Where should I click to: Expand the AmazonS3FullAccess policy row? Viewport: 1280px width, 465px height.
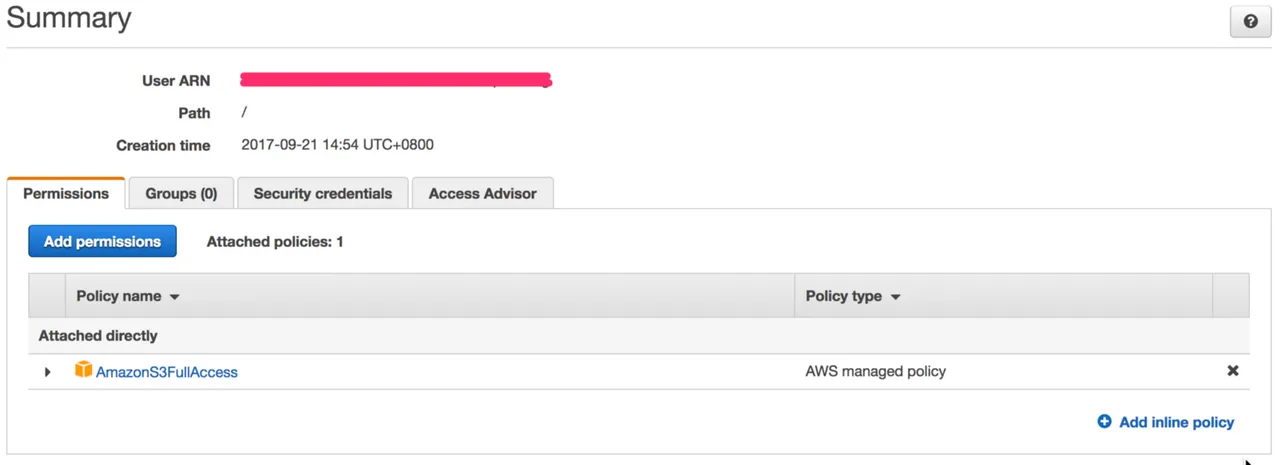pos(47,372)
